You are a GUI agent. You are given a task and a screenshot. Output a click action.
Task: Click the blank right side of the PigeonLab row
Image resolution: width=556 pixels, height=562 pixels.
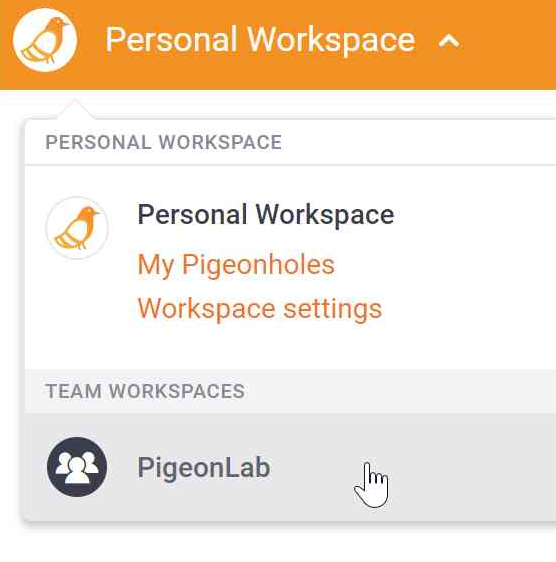(473, 467)
